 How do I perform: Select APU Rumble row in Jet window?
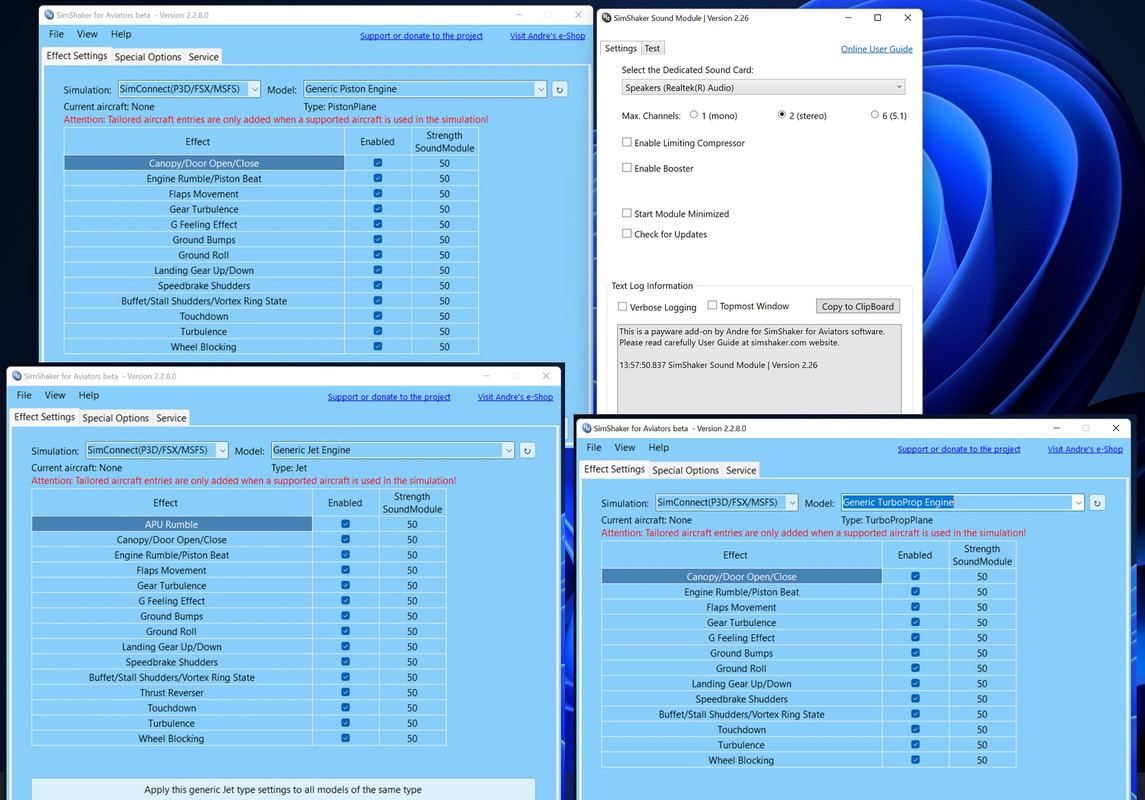[x=172, y=524]
